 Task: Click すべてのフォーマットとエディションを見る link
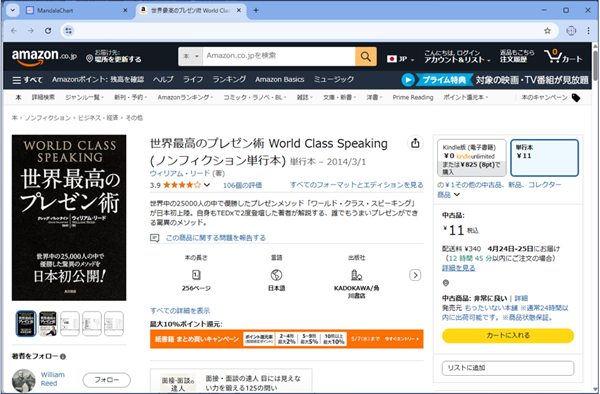point(357,185)
